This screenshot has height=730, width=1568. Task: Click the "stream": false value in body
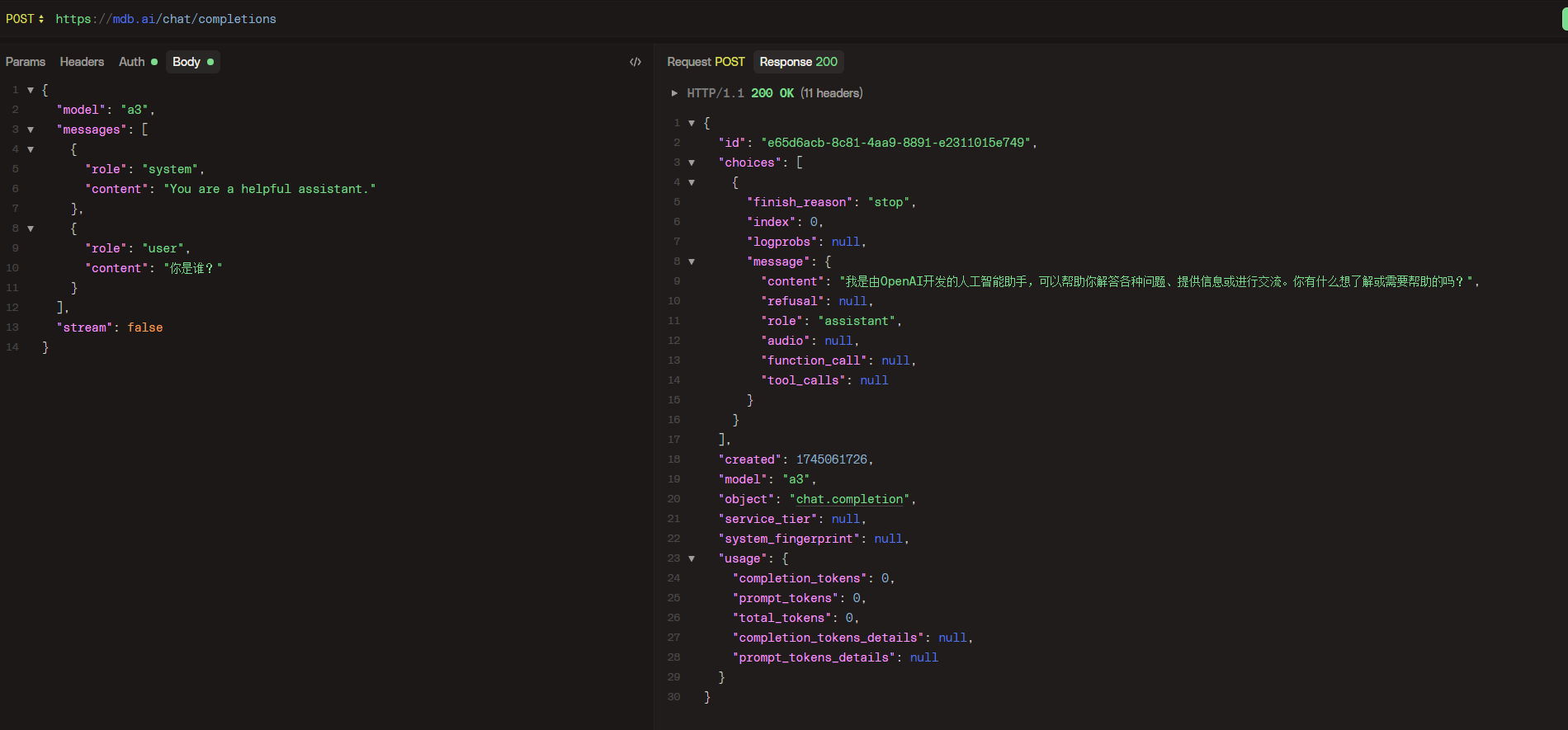tap(144, 327)
